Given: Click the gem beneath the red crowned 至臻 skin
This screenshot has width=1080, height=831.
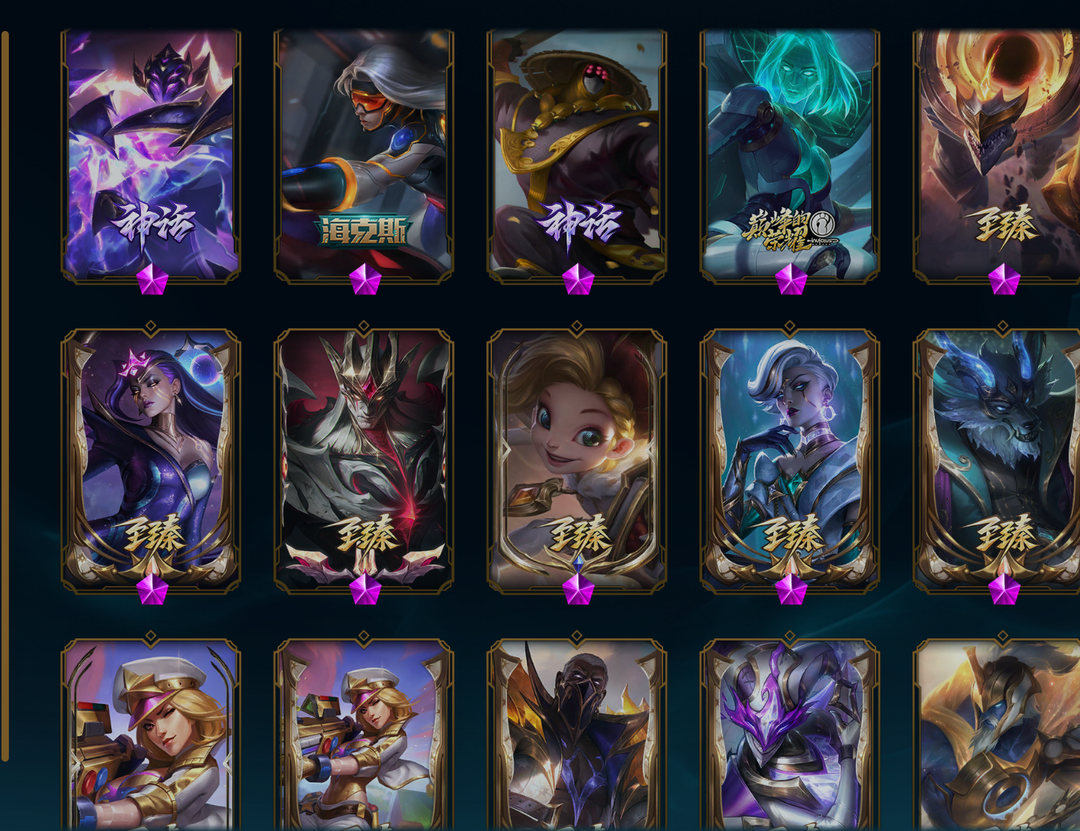Looking at the screenshot, I should (365, 590).
